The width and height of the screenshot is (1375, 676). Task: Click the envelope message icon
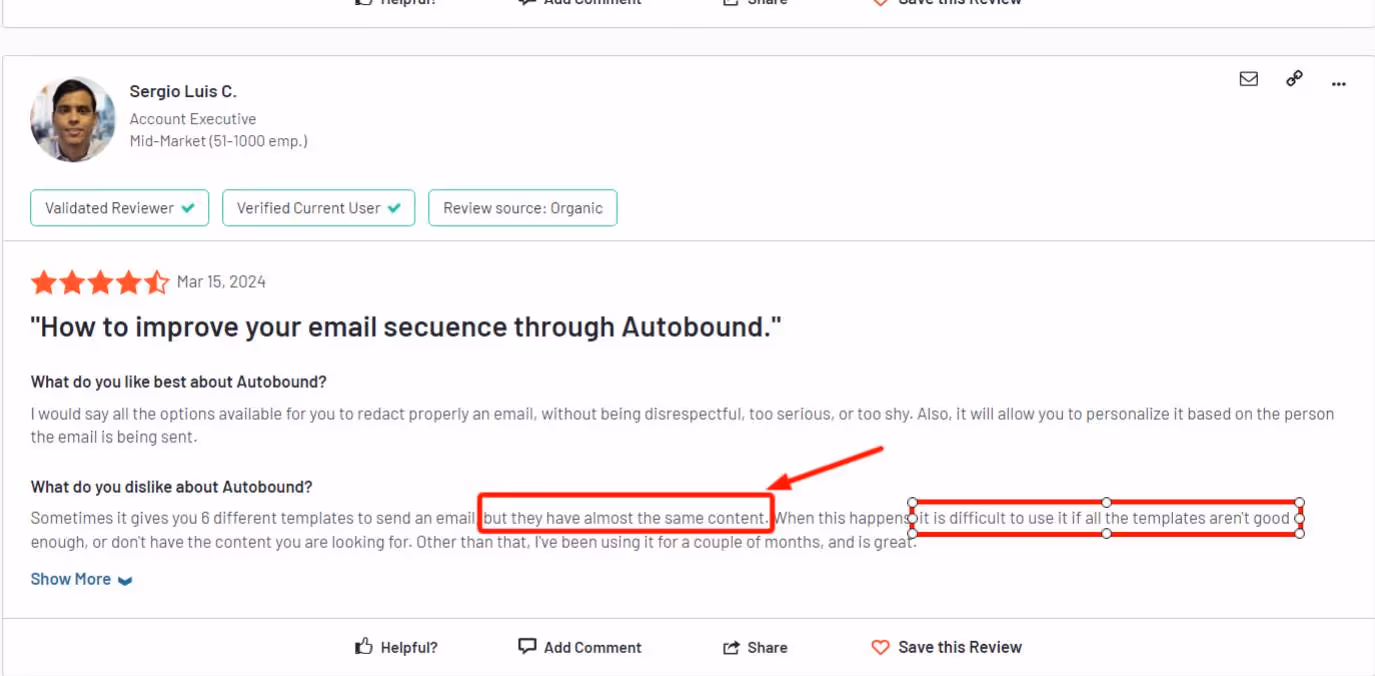coord(1248,79)
